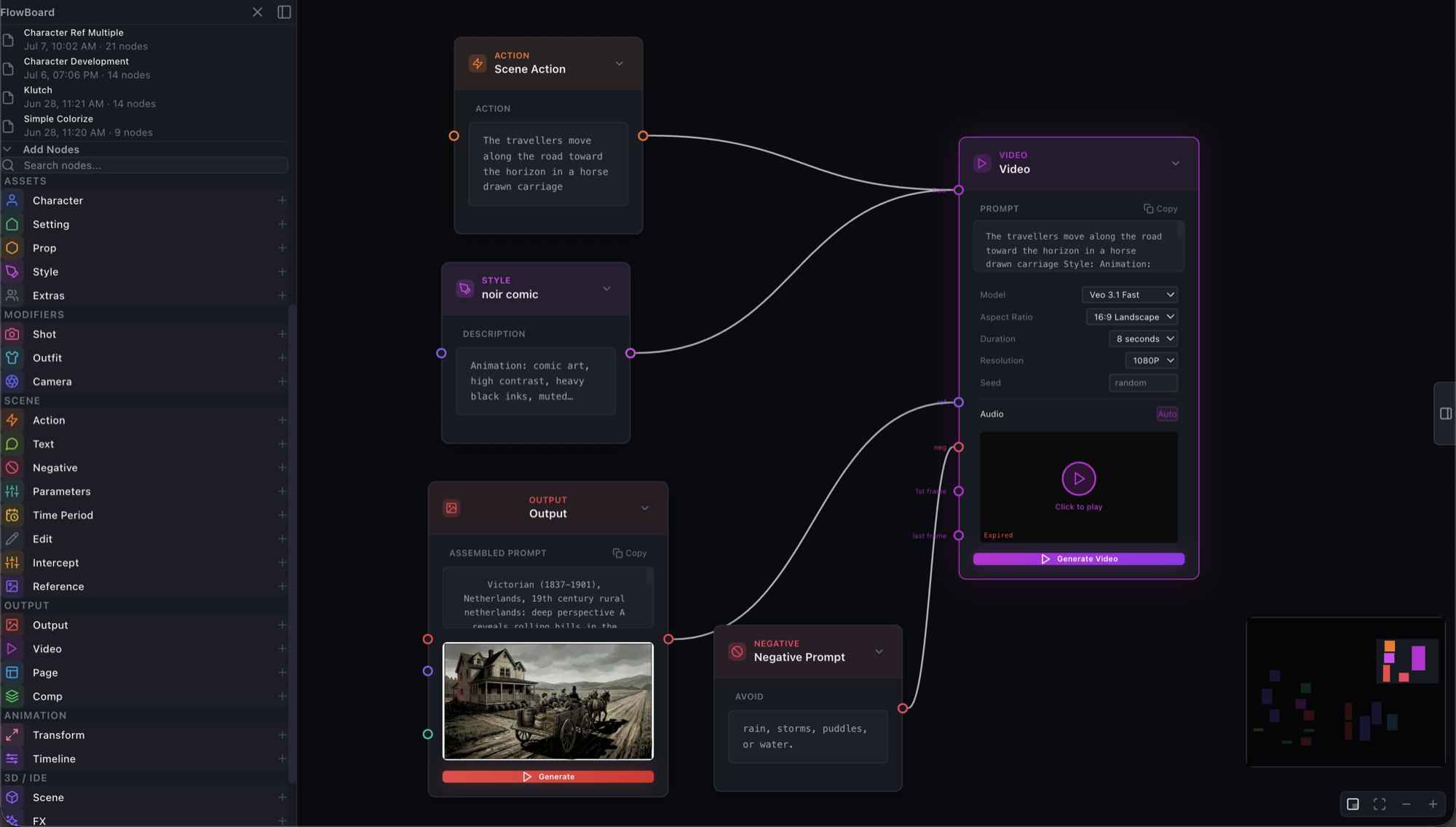Select the Shot modifier icon
The image size is (1456, 827).
point(12,334)
